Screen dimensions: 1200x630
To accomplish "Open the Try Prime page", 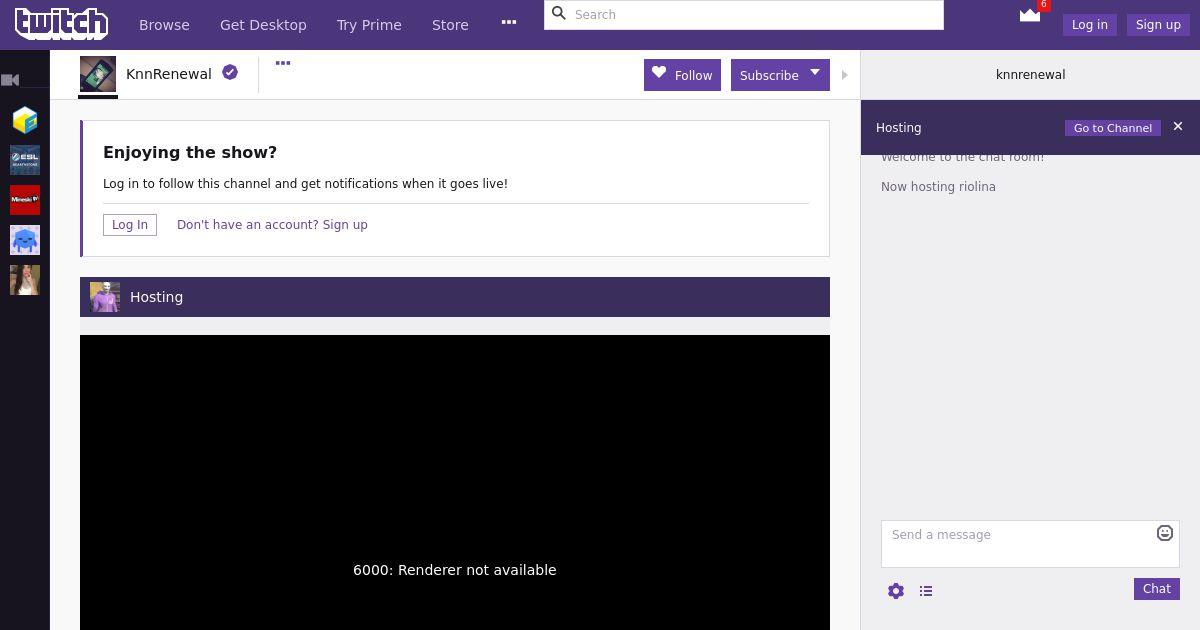I will pyautogui.click(x=369, y=25).
